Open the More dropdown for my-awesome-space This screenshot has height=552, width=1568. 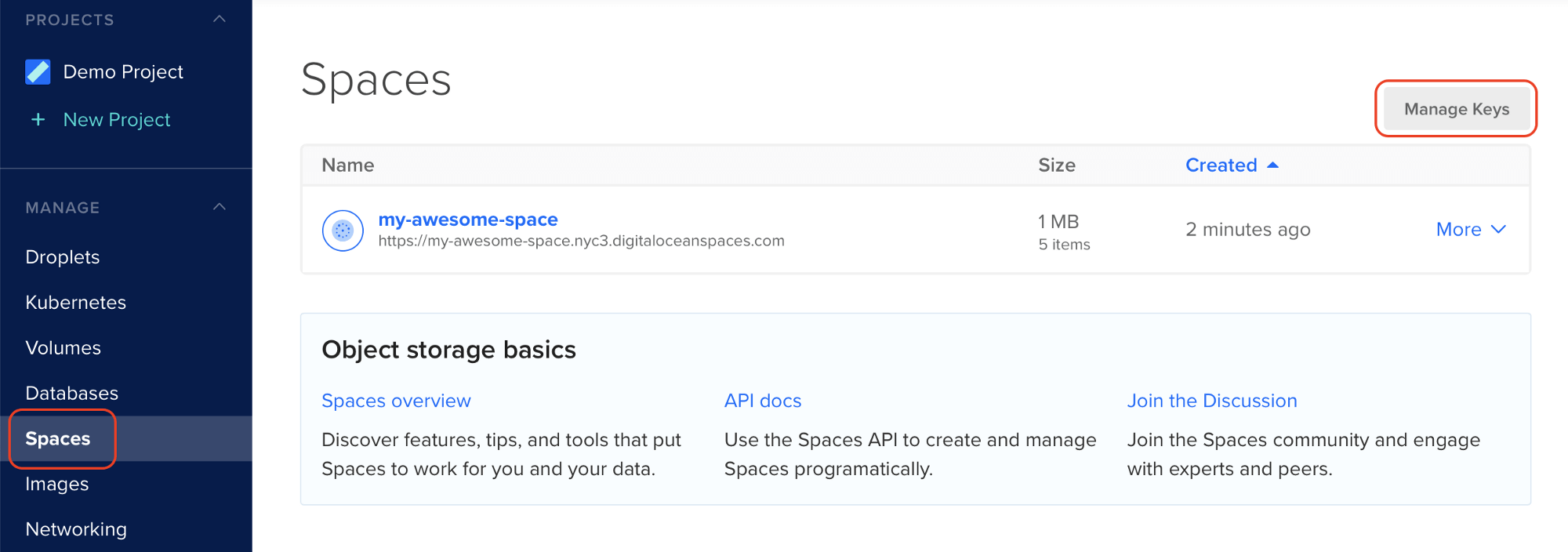[x=1470, y=230]
